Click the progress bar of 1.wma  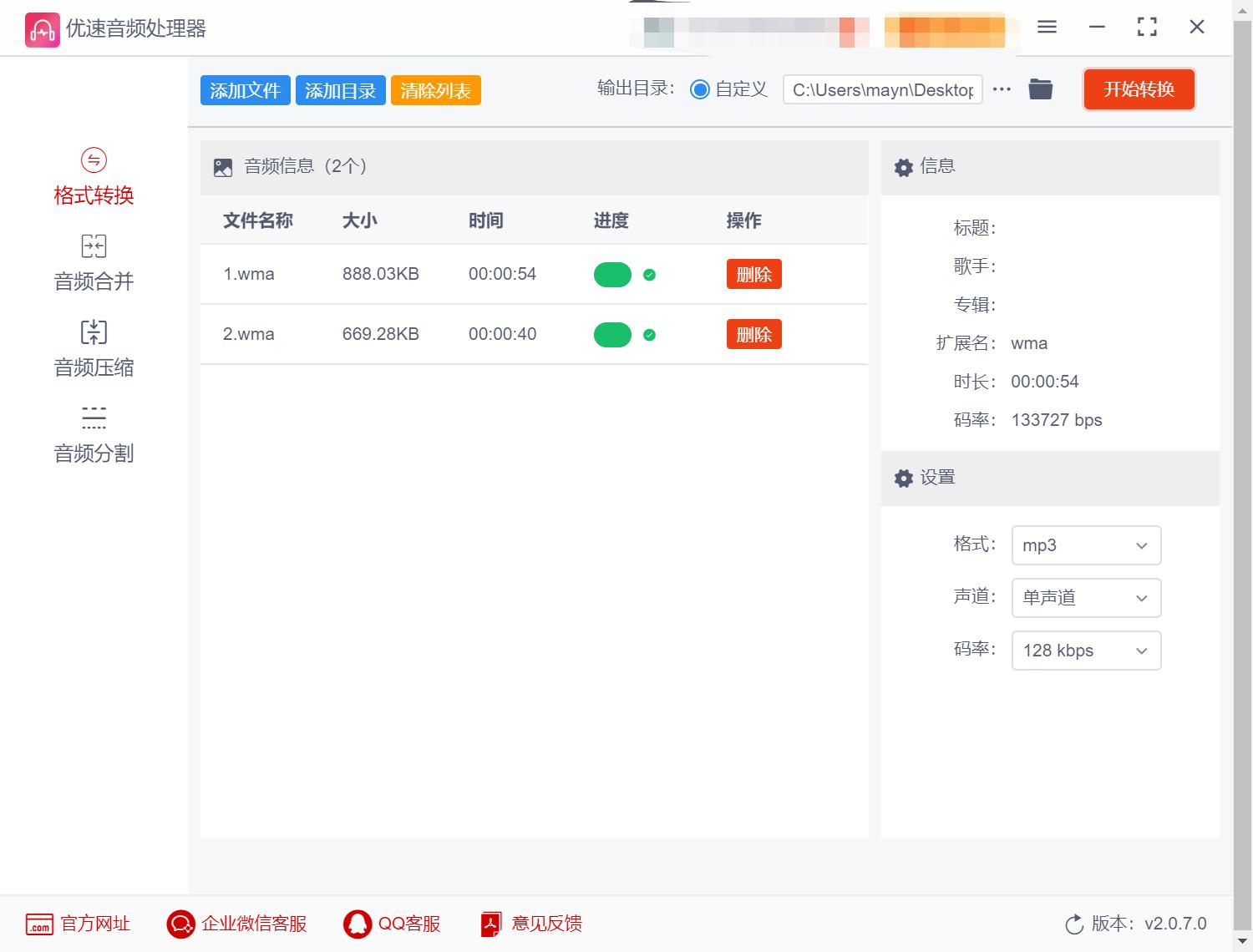click(x=612, y=274)
